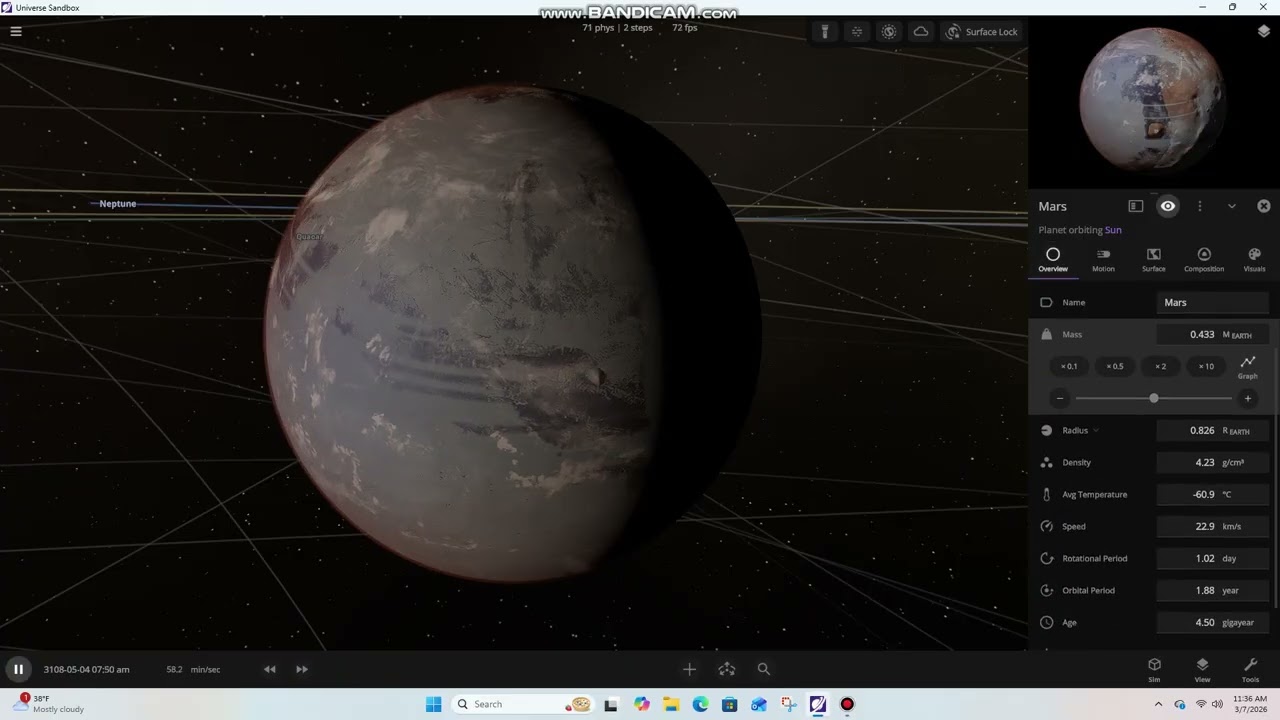This screenshot has height=720, width=1280.
Task: Click the Rotational Period icon
Action: tap(1046, 558)
